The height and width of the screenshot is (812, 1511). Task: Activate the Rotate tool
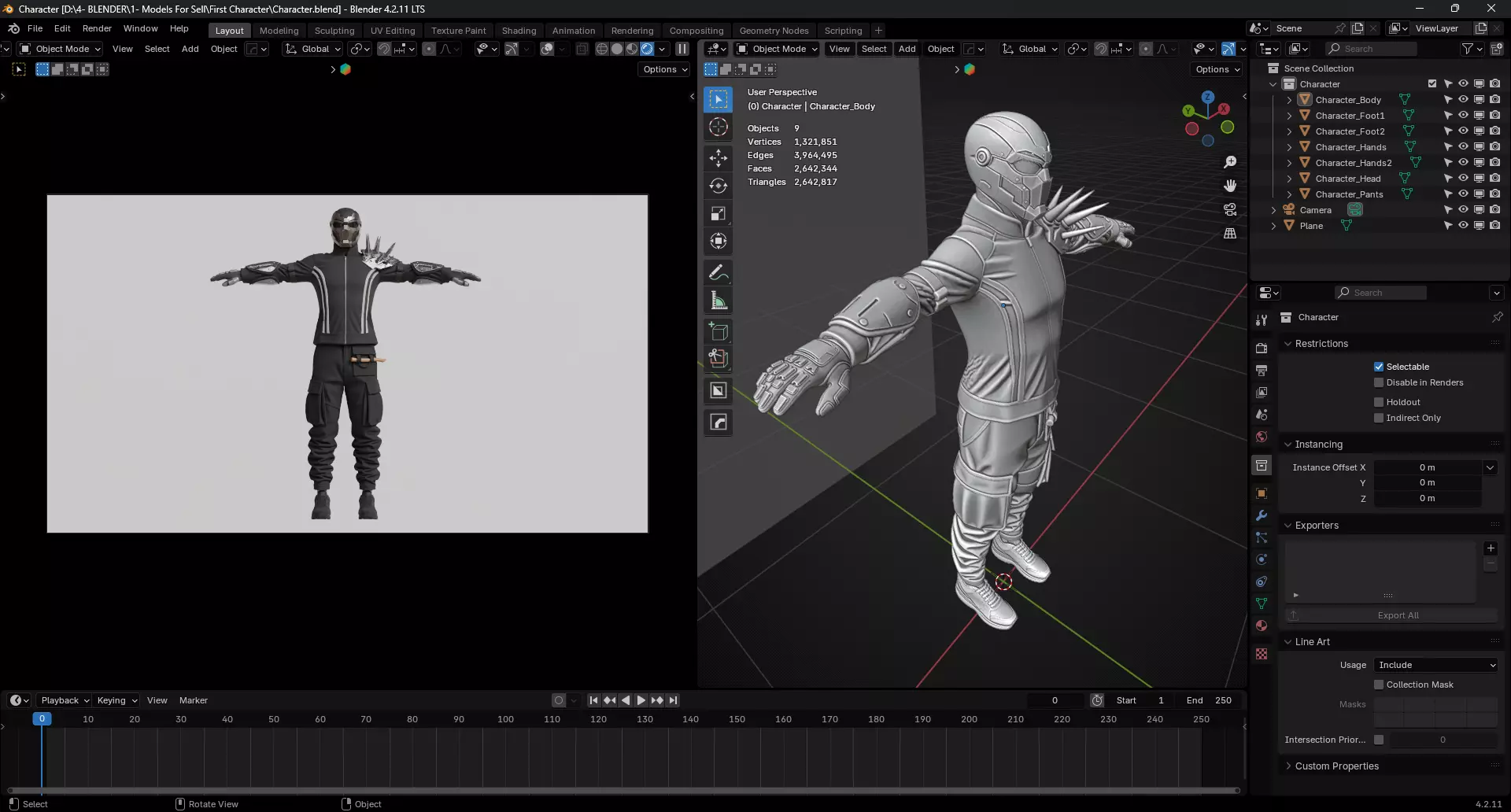(718, 186)
